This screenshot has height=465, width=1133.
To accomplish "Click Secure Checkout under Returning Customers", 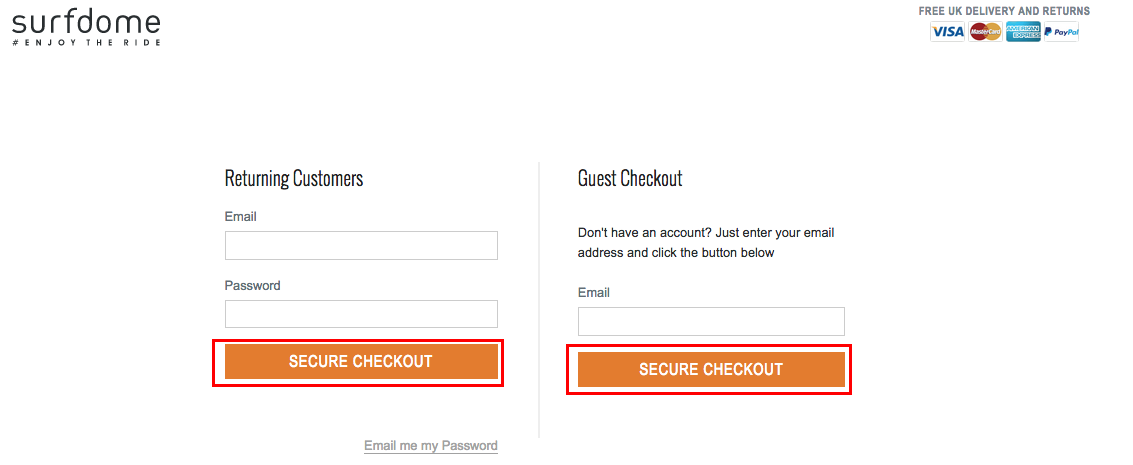I will click(361, 362).
